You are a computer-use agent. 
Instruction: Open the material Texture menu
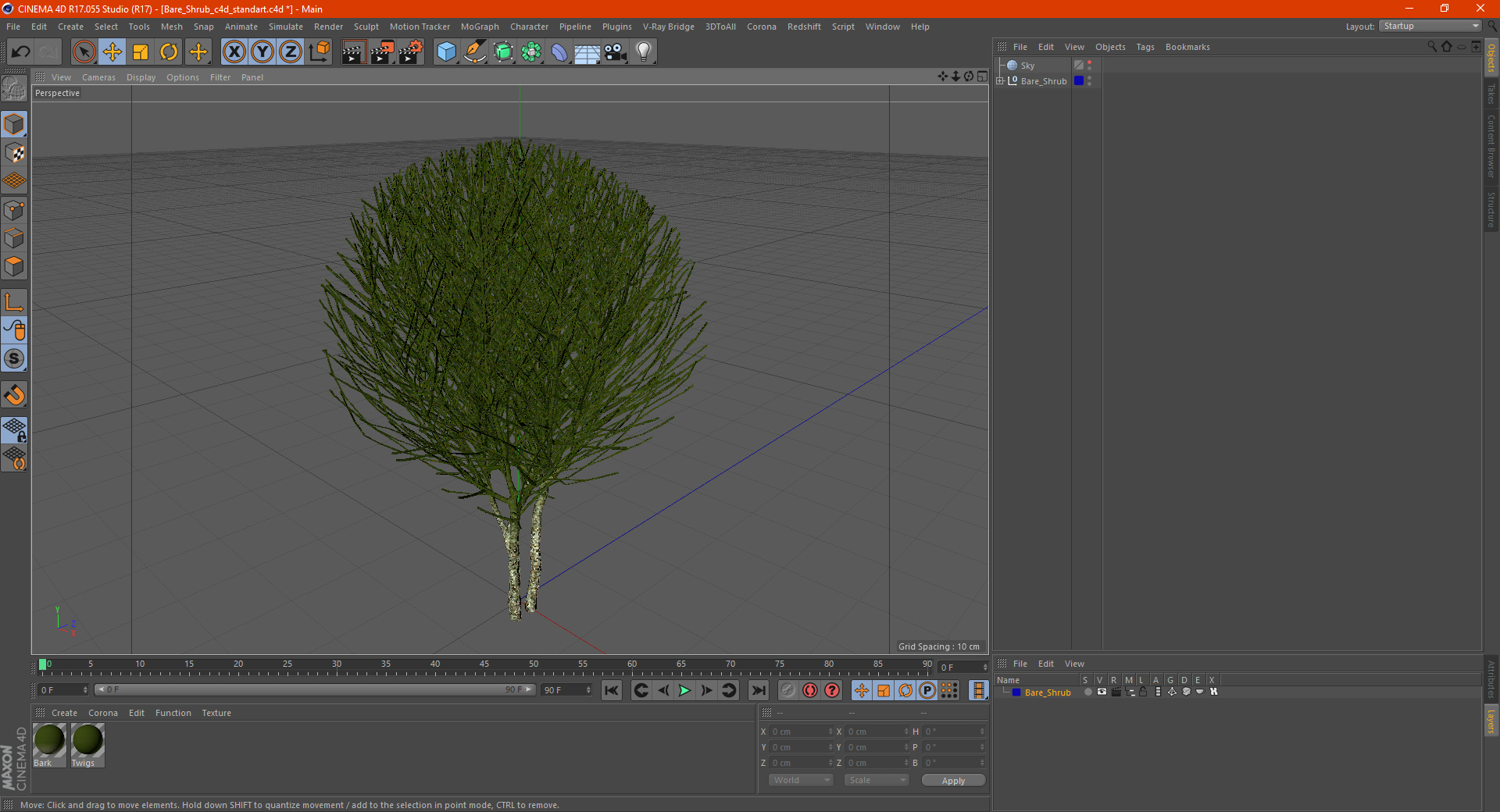click(x=216, y=713)
